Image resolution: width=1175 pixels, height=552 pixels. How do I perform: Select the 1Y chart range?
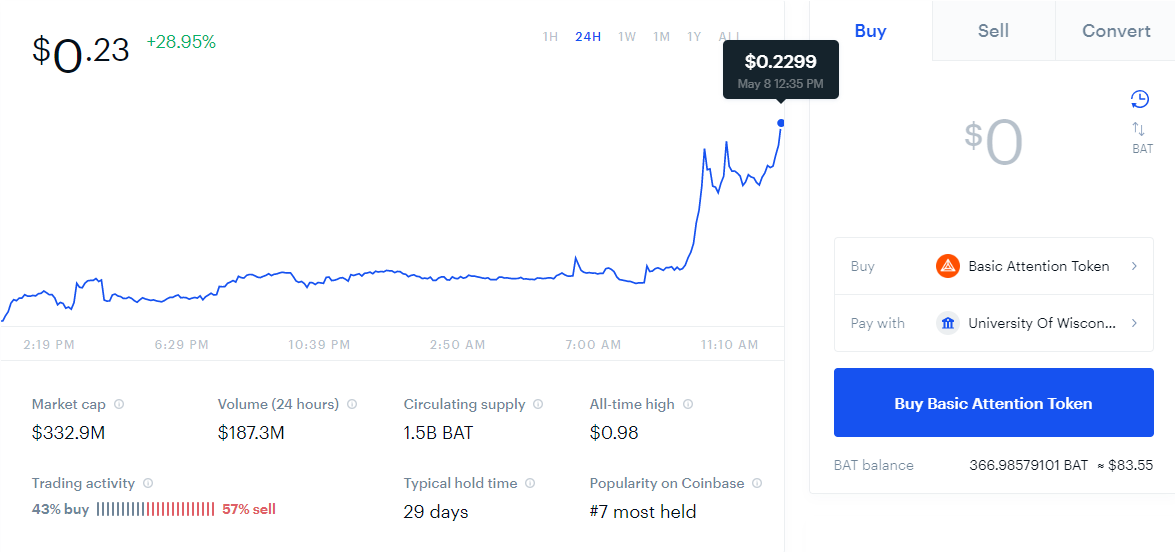695,36
